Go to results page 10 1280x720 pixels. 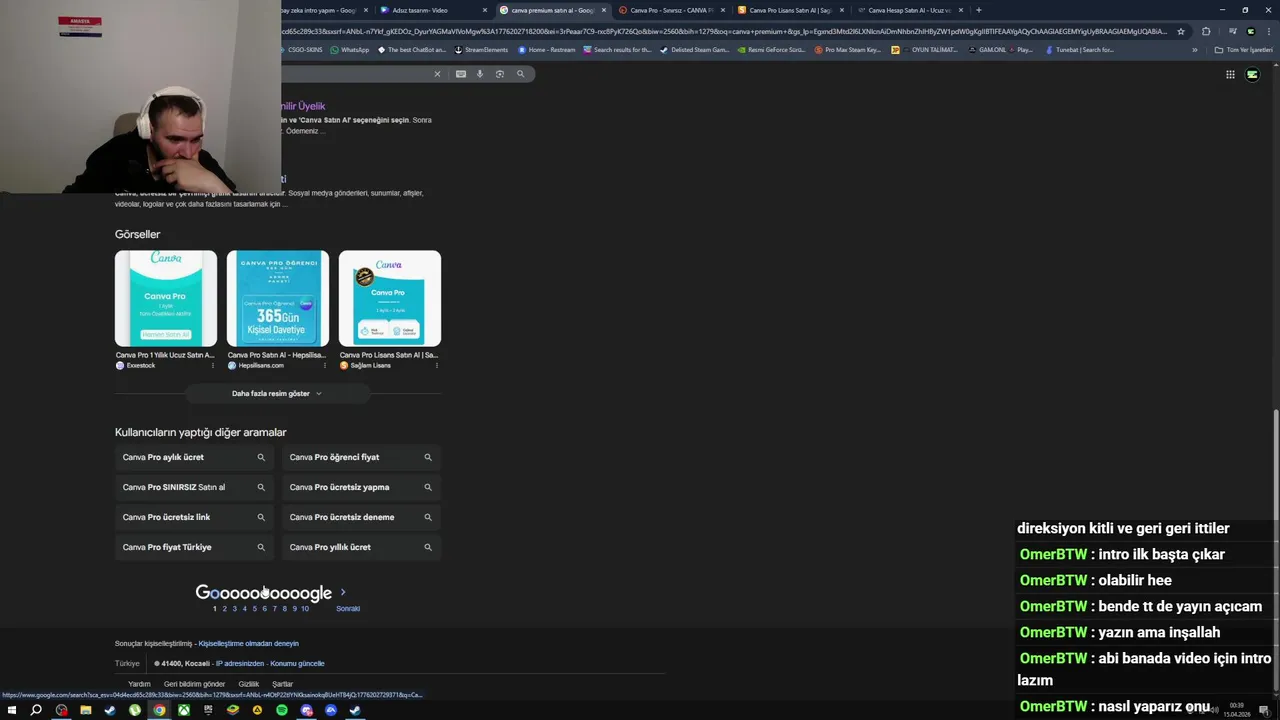point(305,609)
